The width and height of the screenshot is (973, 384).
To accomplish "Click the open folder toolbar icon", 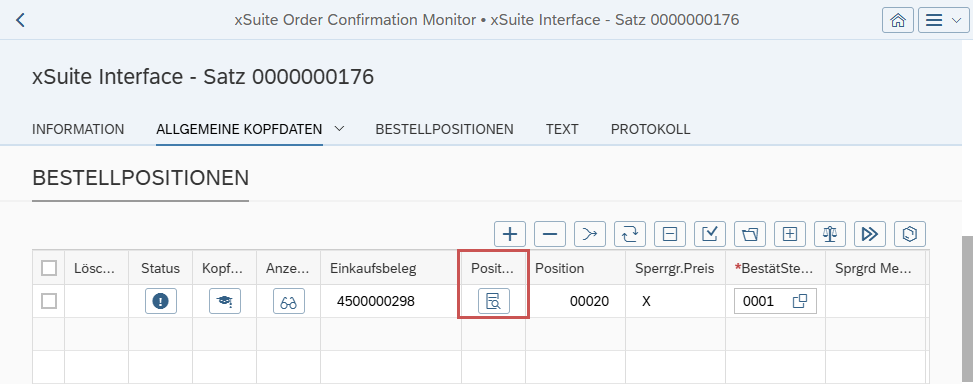I will click(x=750, y=234).
